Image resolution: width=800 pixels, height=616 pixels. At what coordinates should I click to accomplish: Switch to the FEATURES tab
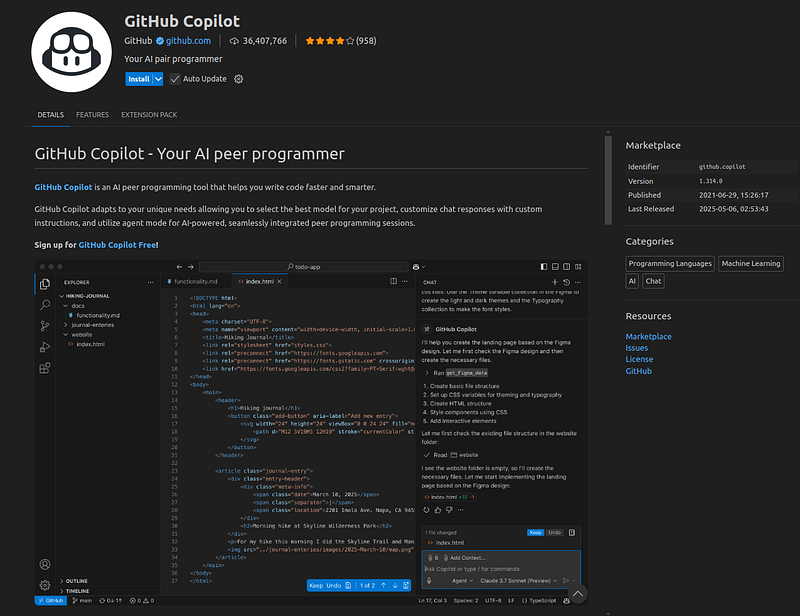[92, 115]
